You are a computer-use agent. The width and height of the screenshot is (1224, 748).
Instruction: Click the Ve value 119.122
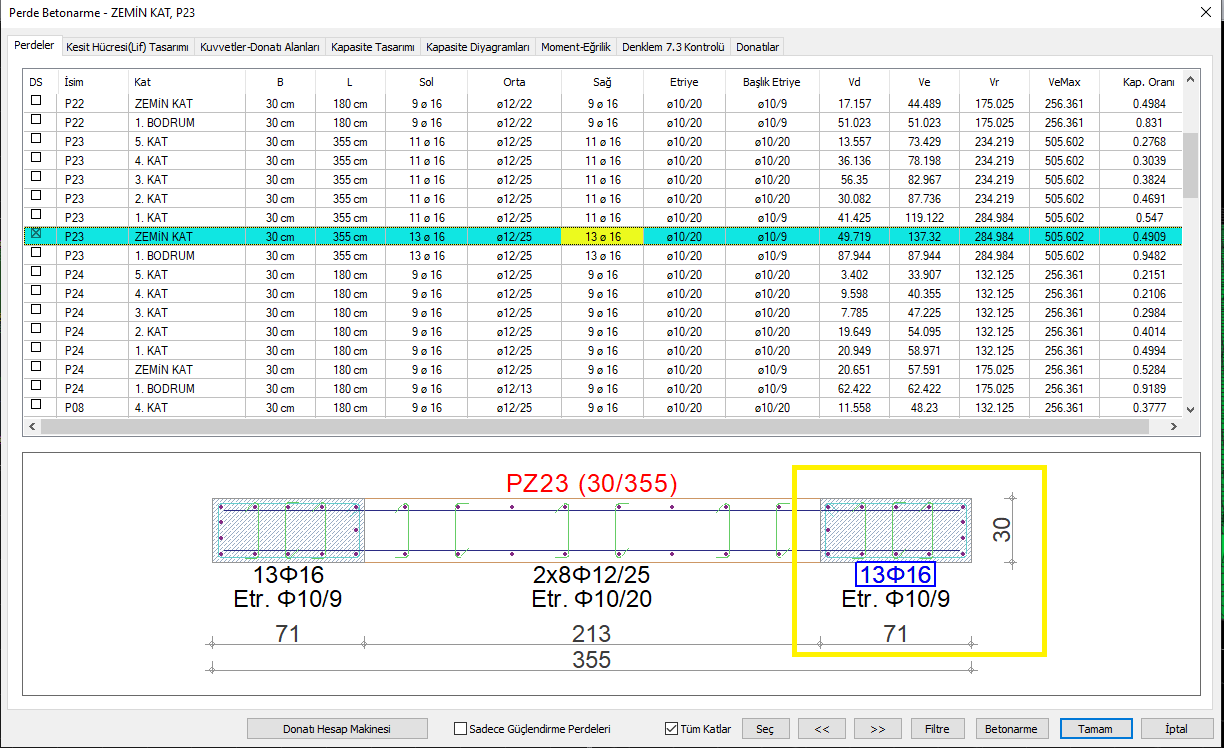click(x=924, y=218)
